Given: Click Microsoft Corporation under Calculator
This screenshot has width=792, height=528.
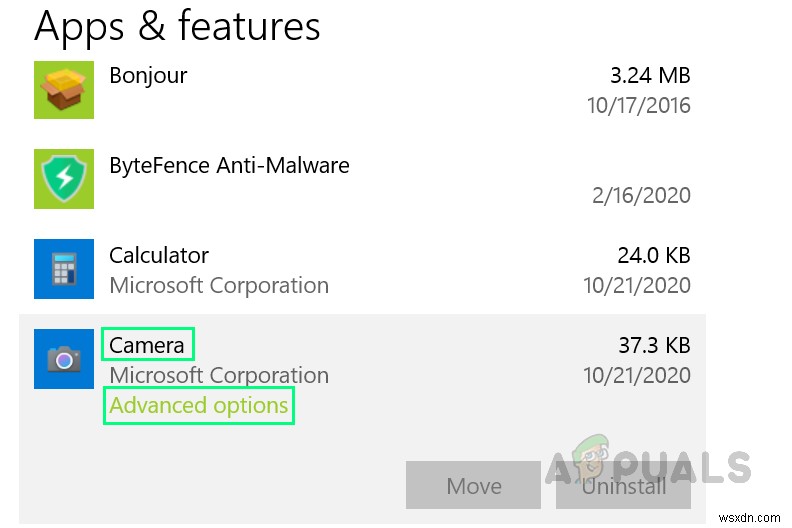Looking at the screenshot, I should pos(219,286).
